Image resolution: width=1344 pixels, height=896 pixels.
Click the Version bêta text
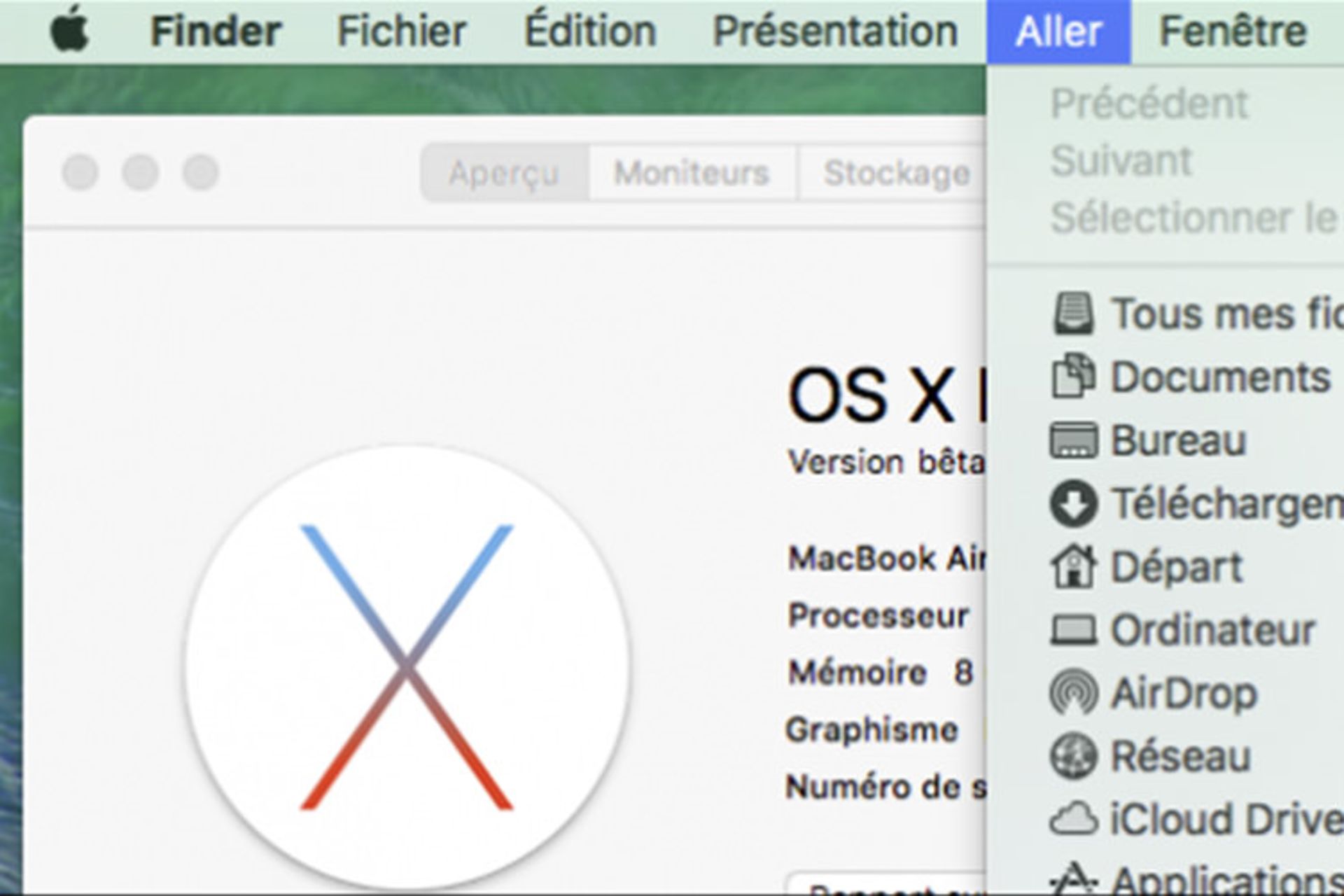[x=886, y=463]
